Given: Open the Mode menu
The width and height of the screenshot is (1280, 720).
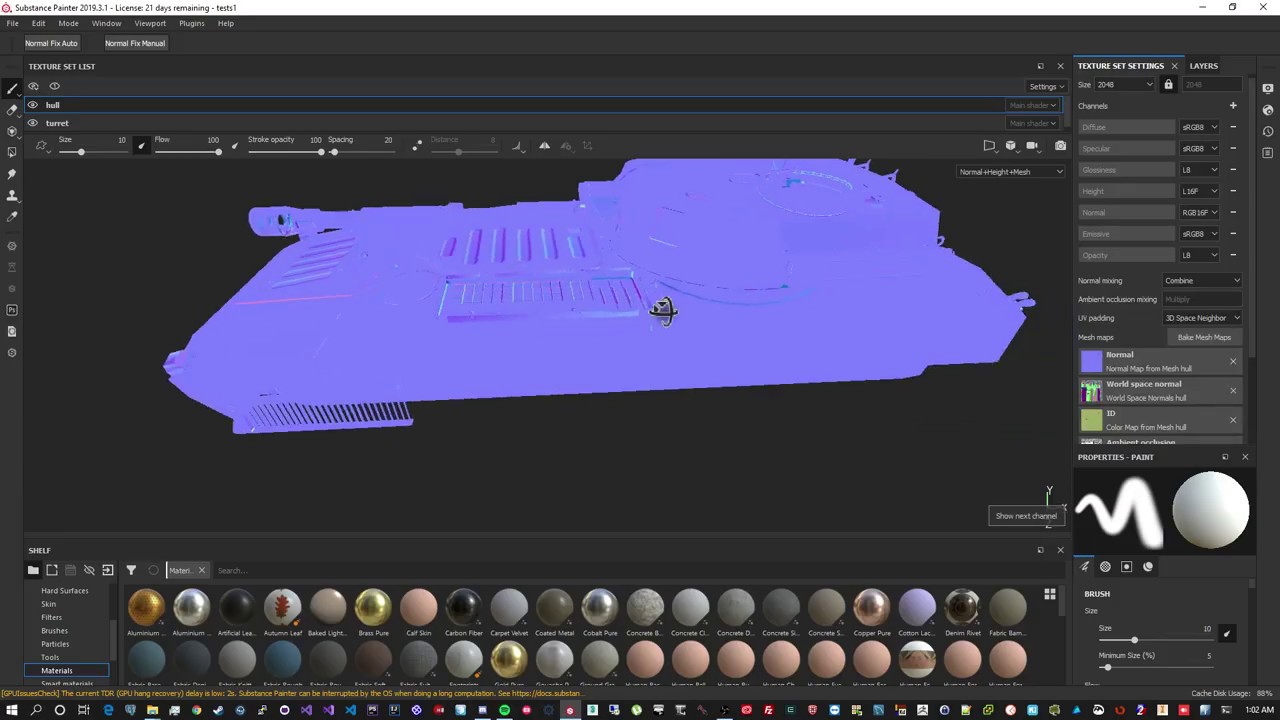Looking at the screenshot, I should click(68, 23).
